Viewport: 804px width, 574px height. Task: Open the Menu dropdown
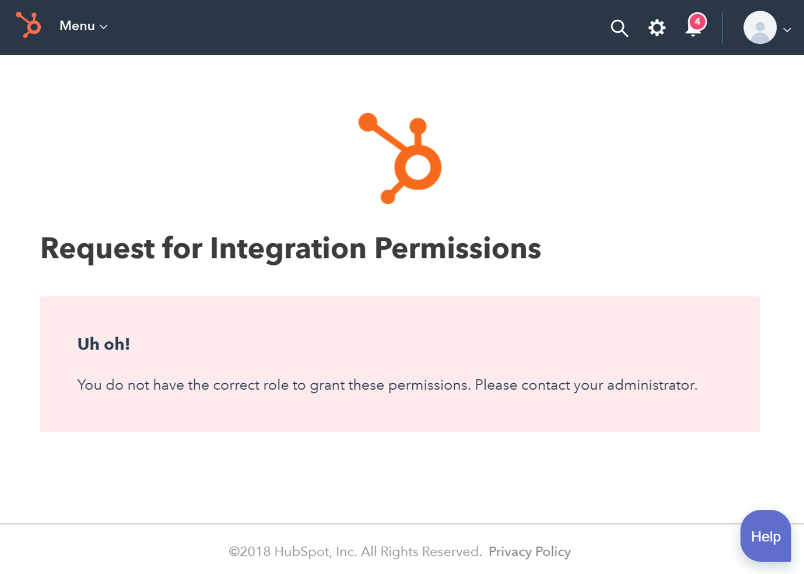coord(83,26)
